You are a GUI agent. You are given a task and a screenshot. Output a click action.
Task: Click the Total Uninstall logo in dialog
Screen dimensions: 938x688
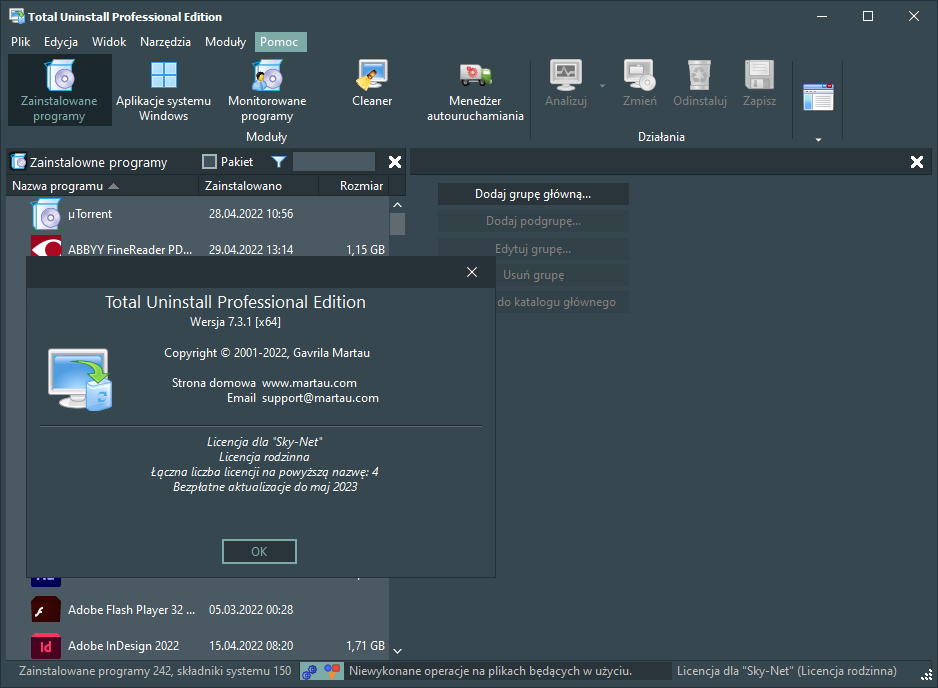point(80,379)
